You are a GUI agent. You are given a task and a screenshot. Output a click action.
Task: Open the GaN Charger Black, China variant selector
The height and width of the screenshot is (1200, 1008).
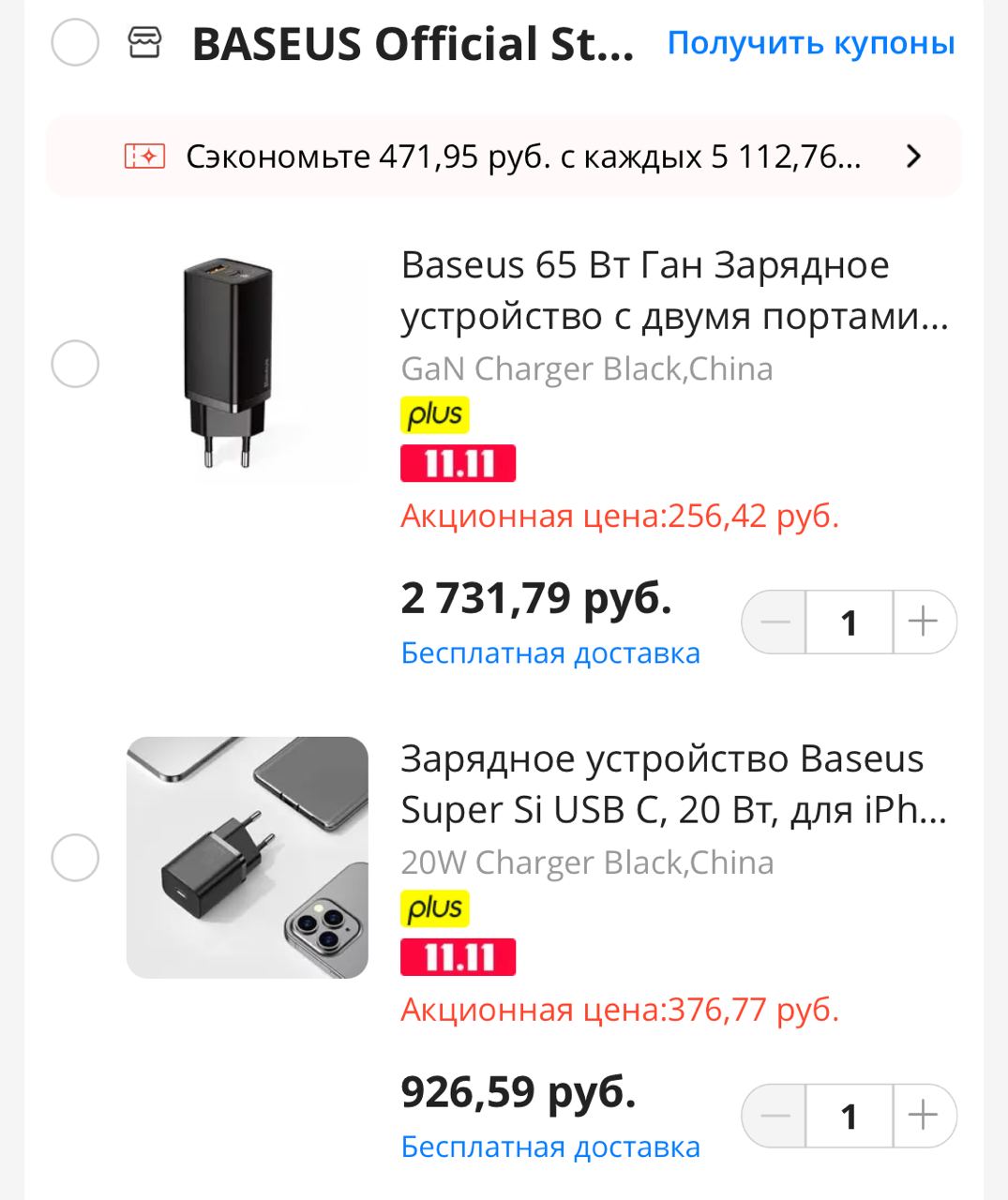click(x=587, y=369)
